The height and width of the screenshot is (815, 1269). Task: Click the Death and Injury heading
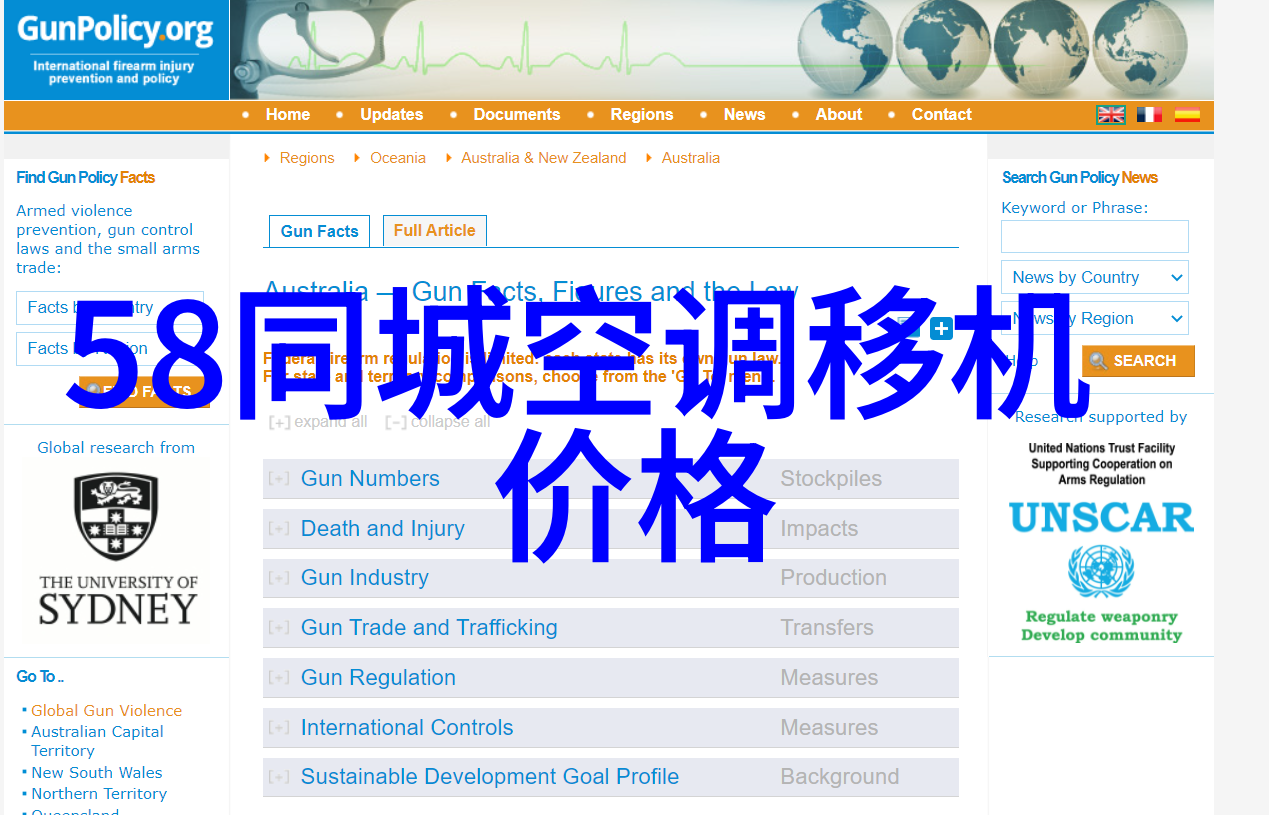tap(383, 529)
